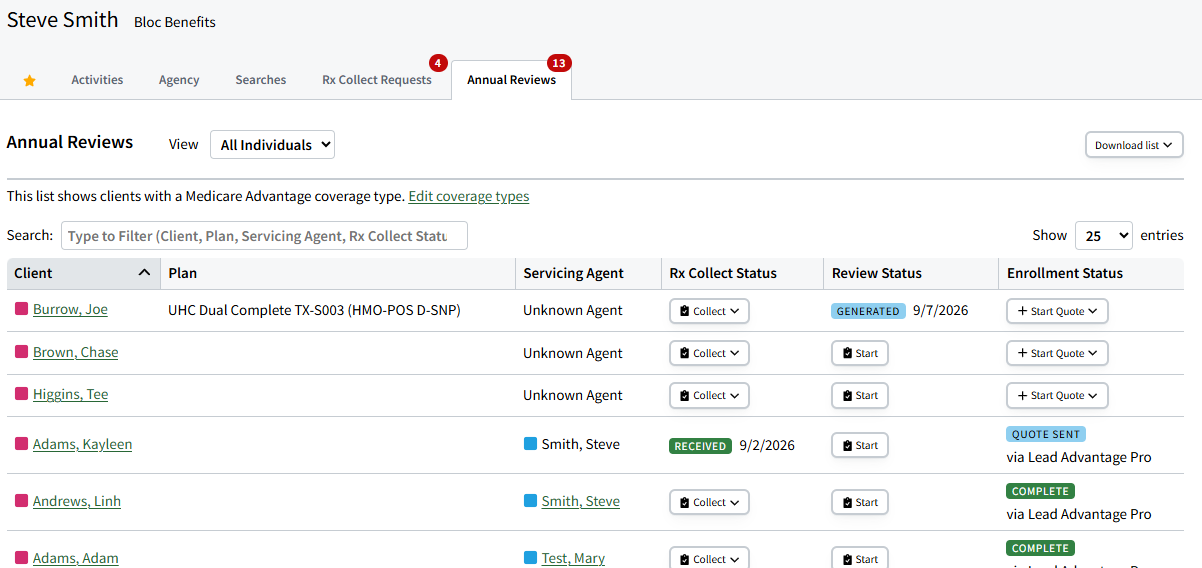Click the Steve Smith page heading
1202x568 pixels.
(x=63, y=20)
